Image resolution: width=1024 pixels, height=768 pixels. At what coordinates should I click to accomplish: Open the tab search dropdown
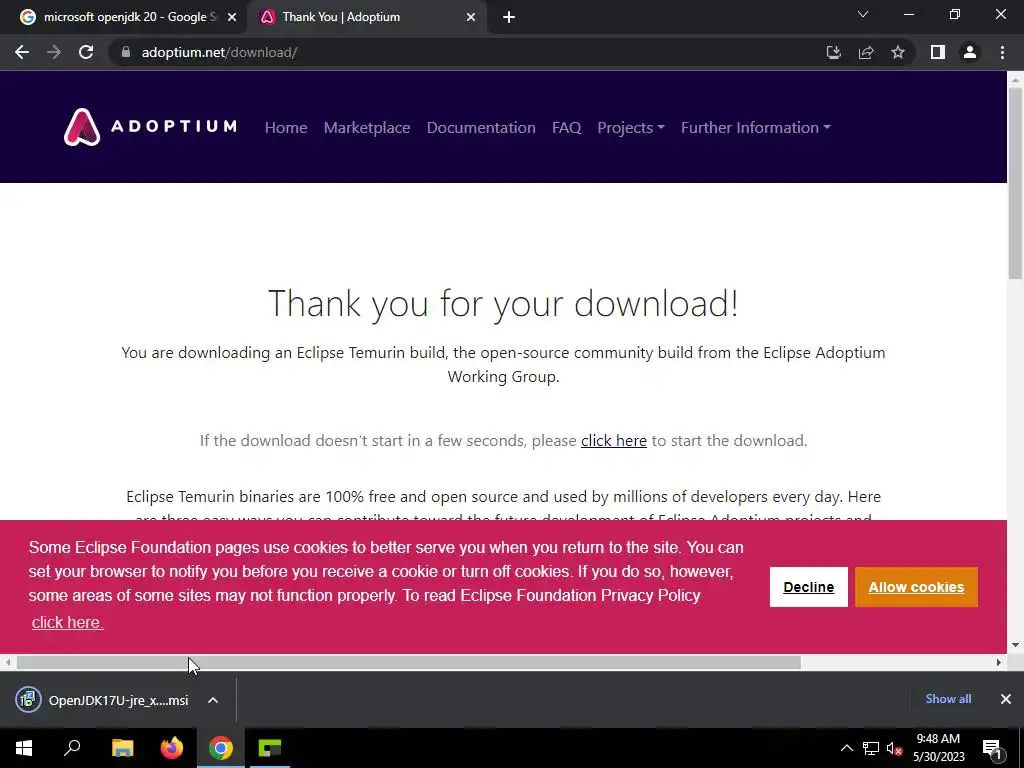tap(863, 14)
